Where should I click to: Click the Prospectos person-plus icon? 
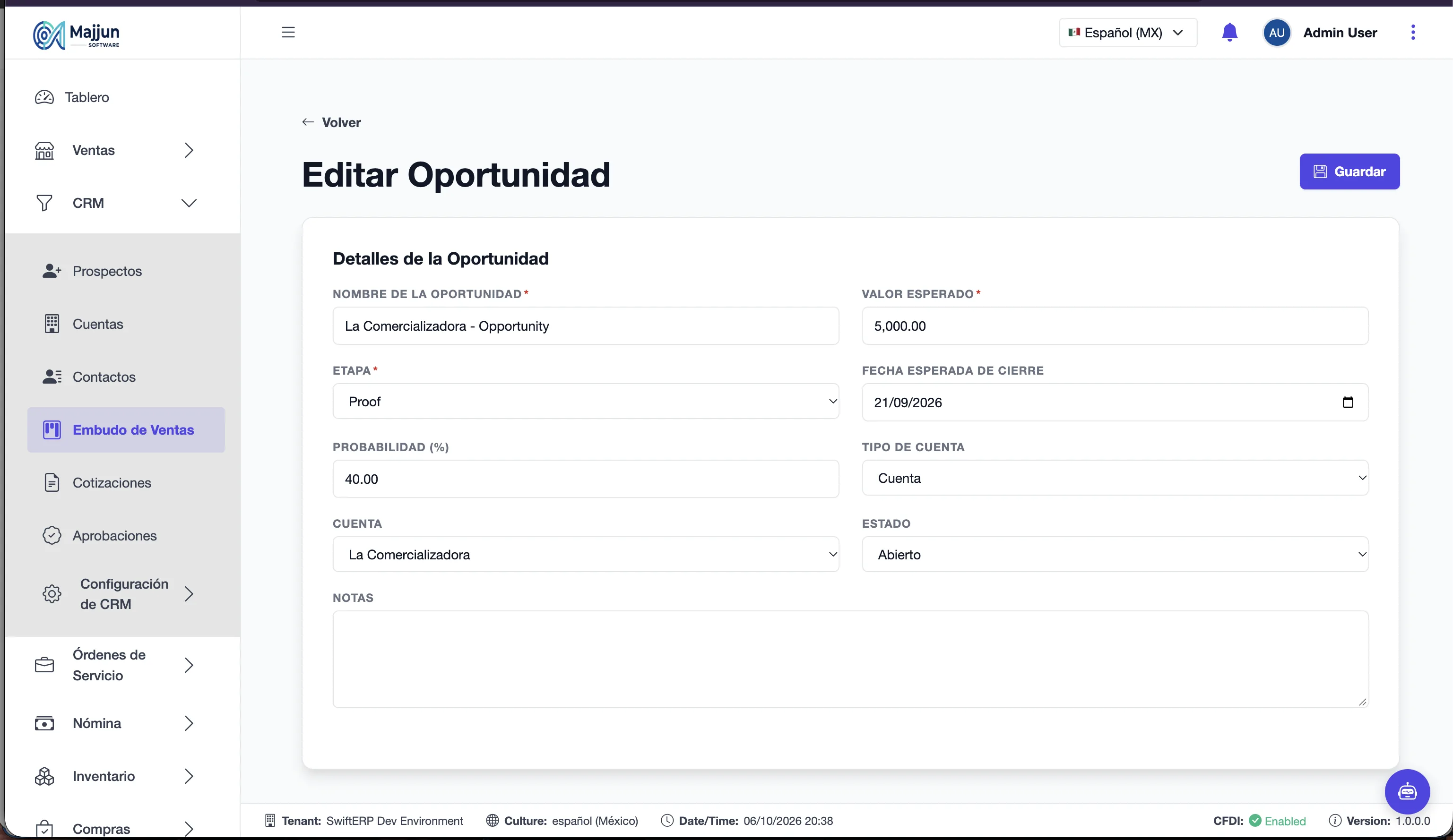point(52,271)
